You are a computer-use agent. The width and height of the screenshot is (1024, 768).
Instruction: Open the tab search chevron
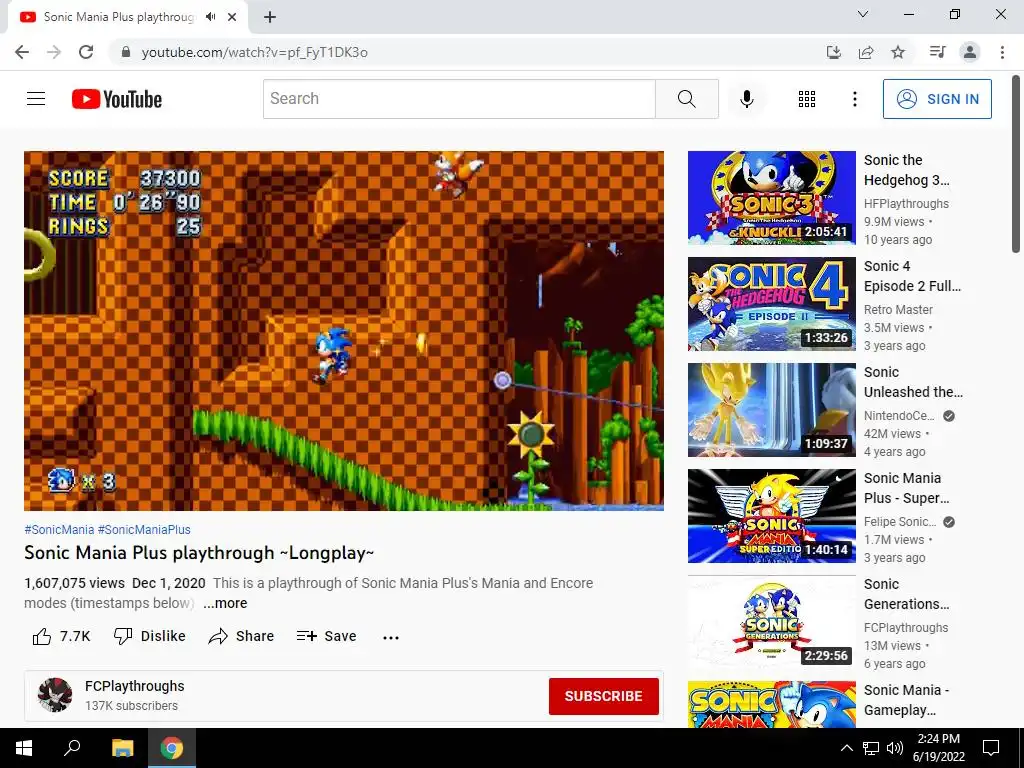pos(863,14)
